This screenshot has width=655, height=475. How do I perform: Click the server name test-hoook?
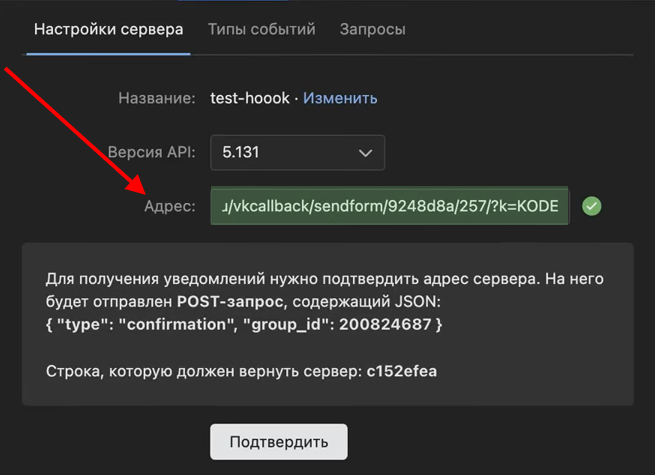[x=250, y=98]
